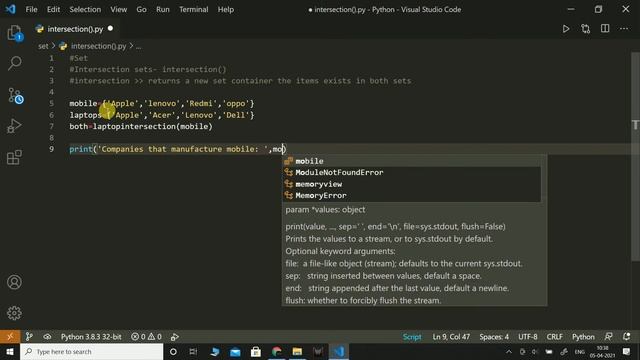Click line 5 mobile set code
Screen dimensions: 640x360
pyautogui.click(x=162, y=104)
